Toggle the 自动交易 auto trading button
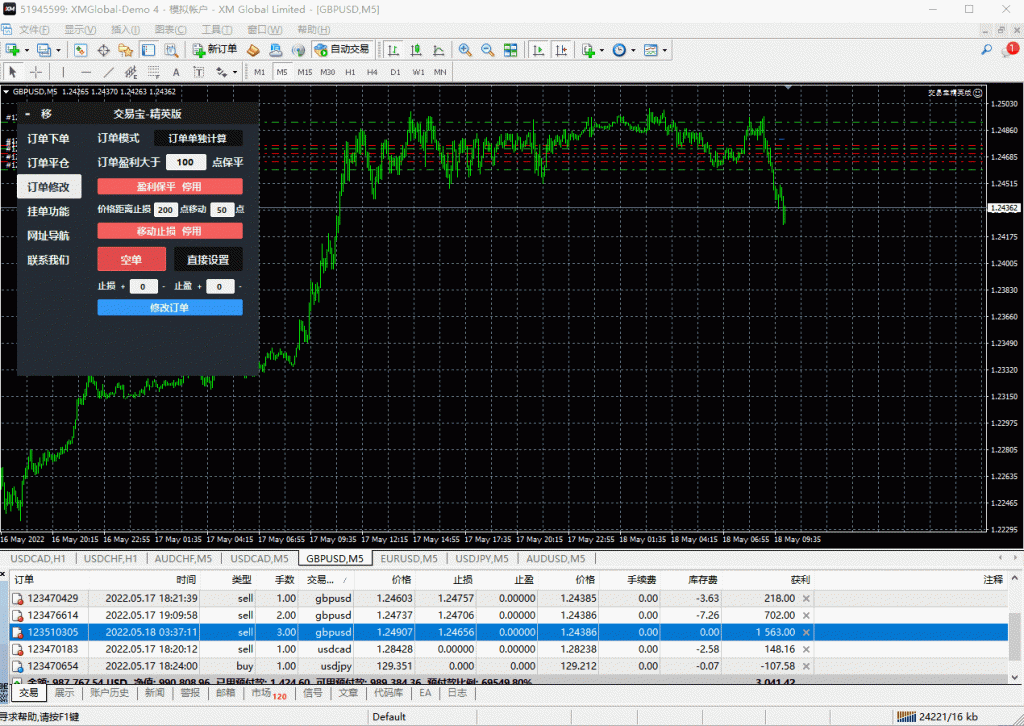 (x=341, y=50)
